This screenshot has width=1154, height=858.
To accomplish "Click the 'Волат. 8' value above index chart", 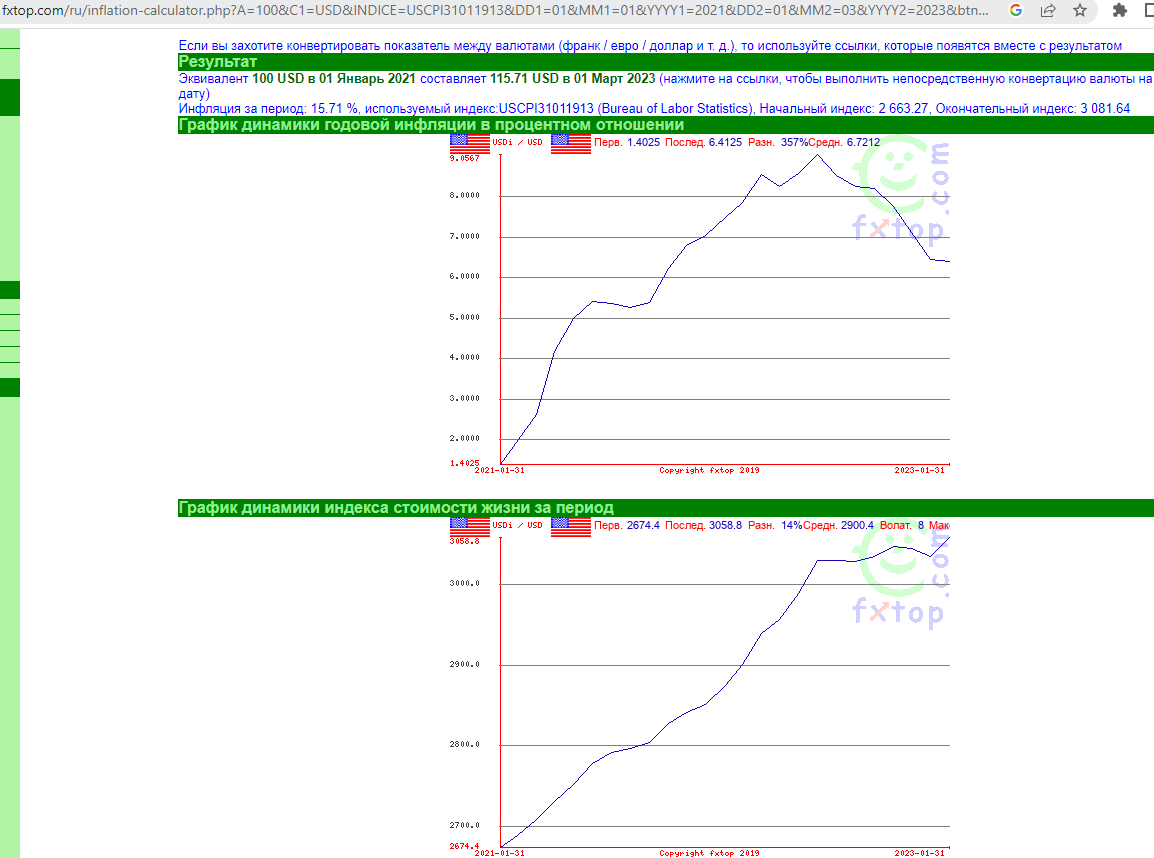I will click(x=902, y=525).
